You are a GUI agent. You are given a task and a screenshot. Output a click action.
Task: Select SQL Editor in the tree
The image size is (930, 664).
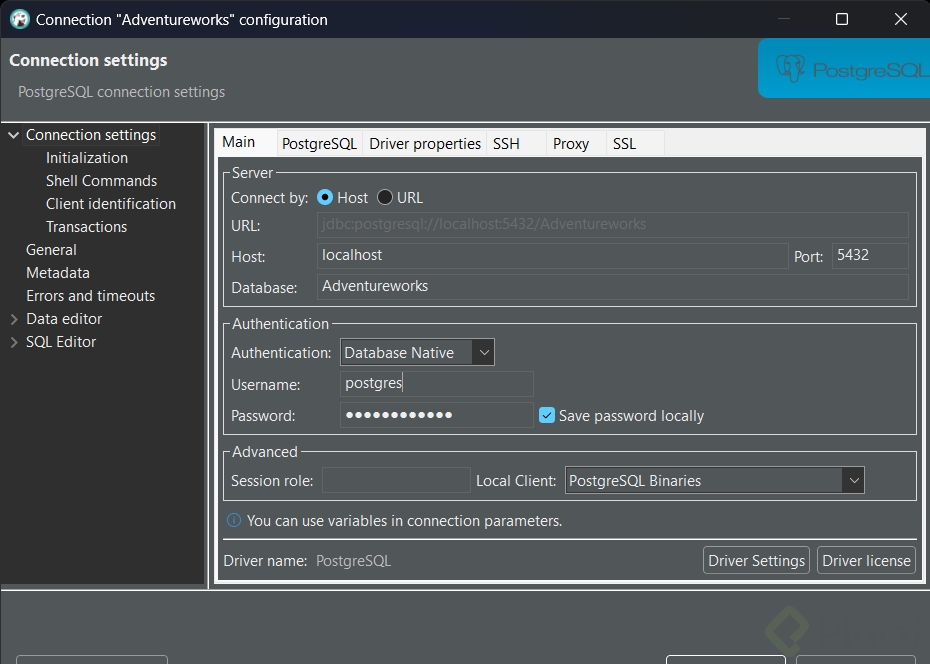(x=60, y=342)
